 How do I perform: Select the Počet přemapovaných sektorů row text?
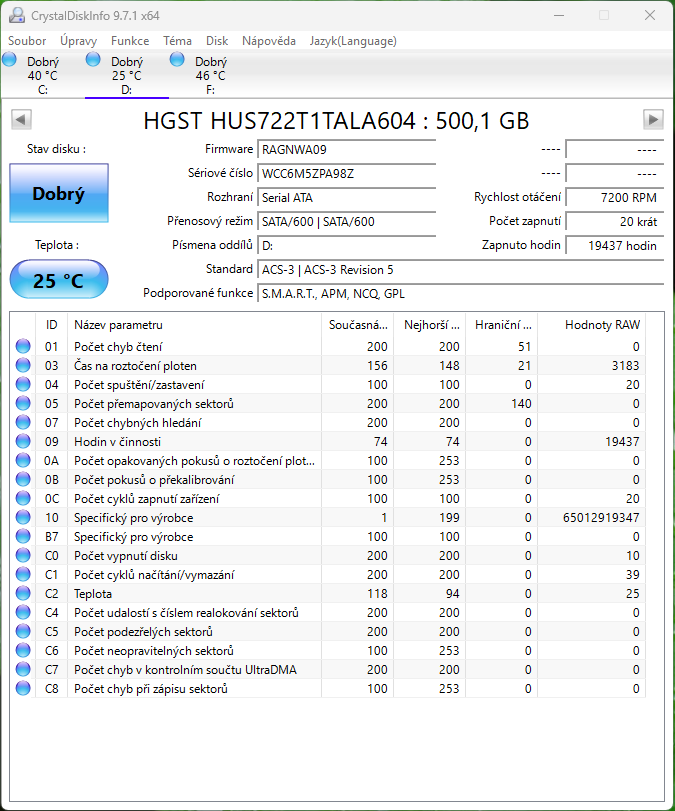coord(154,404)
